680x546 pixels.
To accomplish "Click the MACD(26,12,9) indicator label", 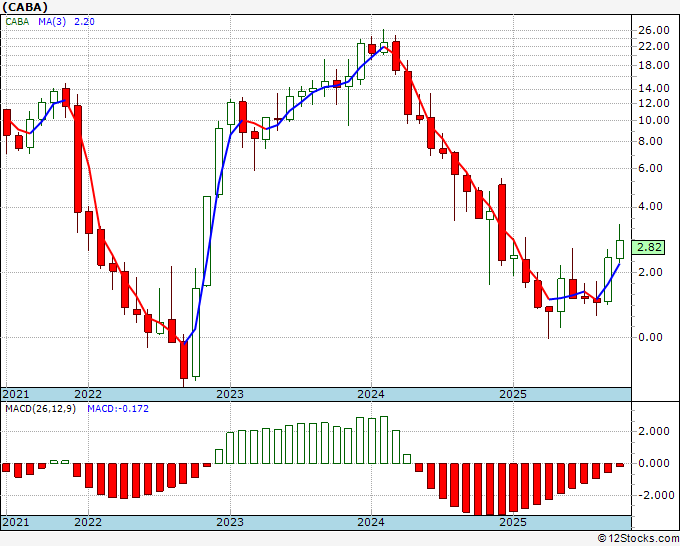I will [40, 409].
